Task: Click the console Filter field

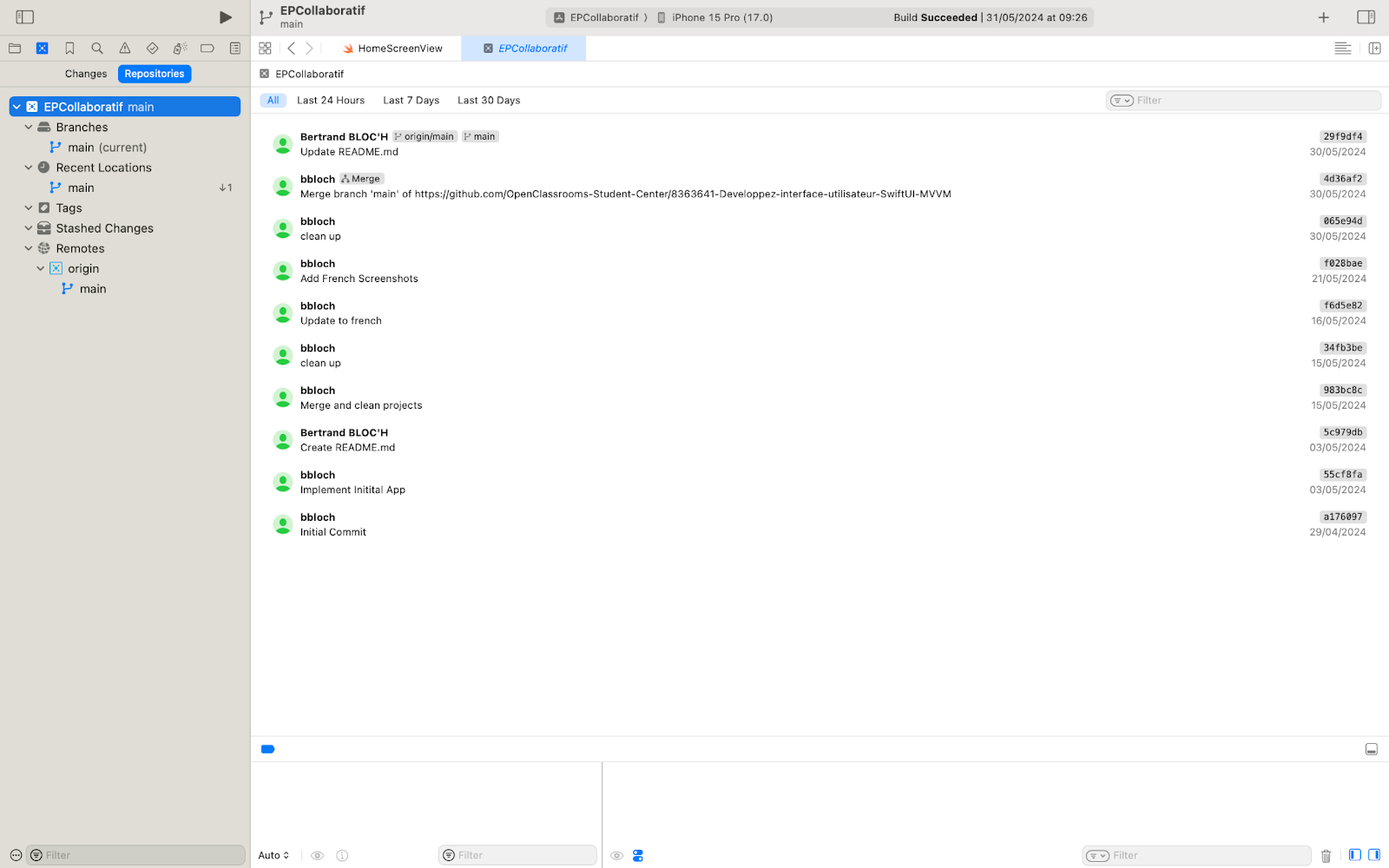Action: (x=1196, y=855)
